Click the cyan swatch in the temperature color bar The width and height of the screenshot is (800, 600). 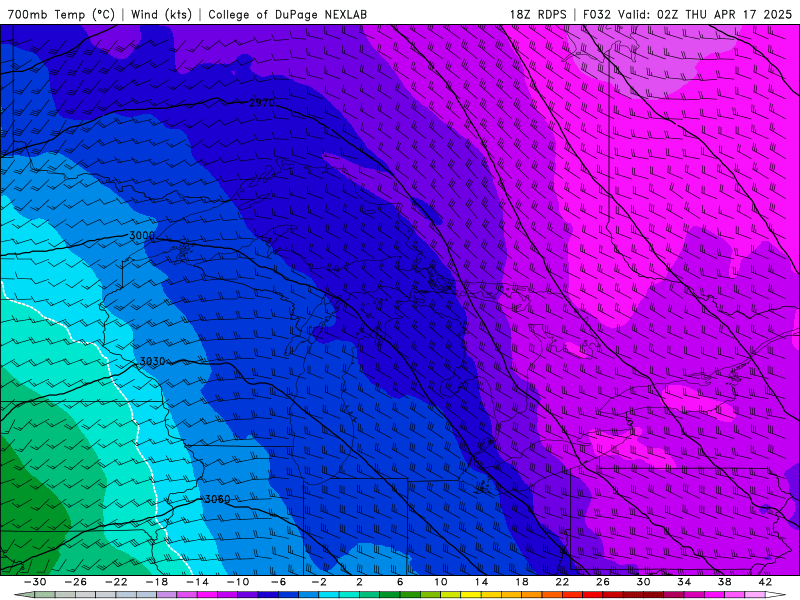pyautogui.click(x=329, y=594)
